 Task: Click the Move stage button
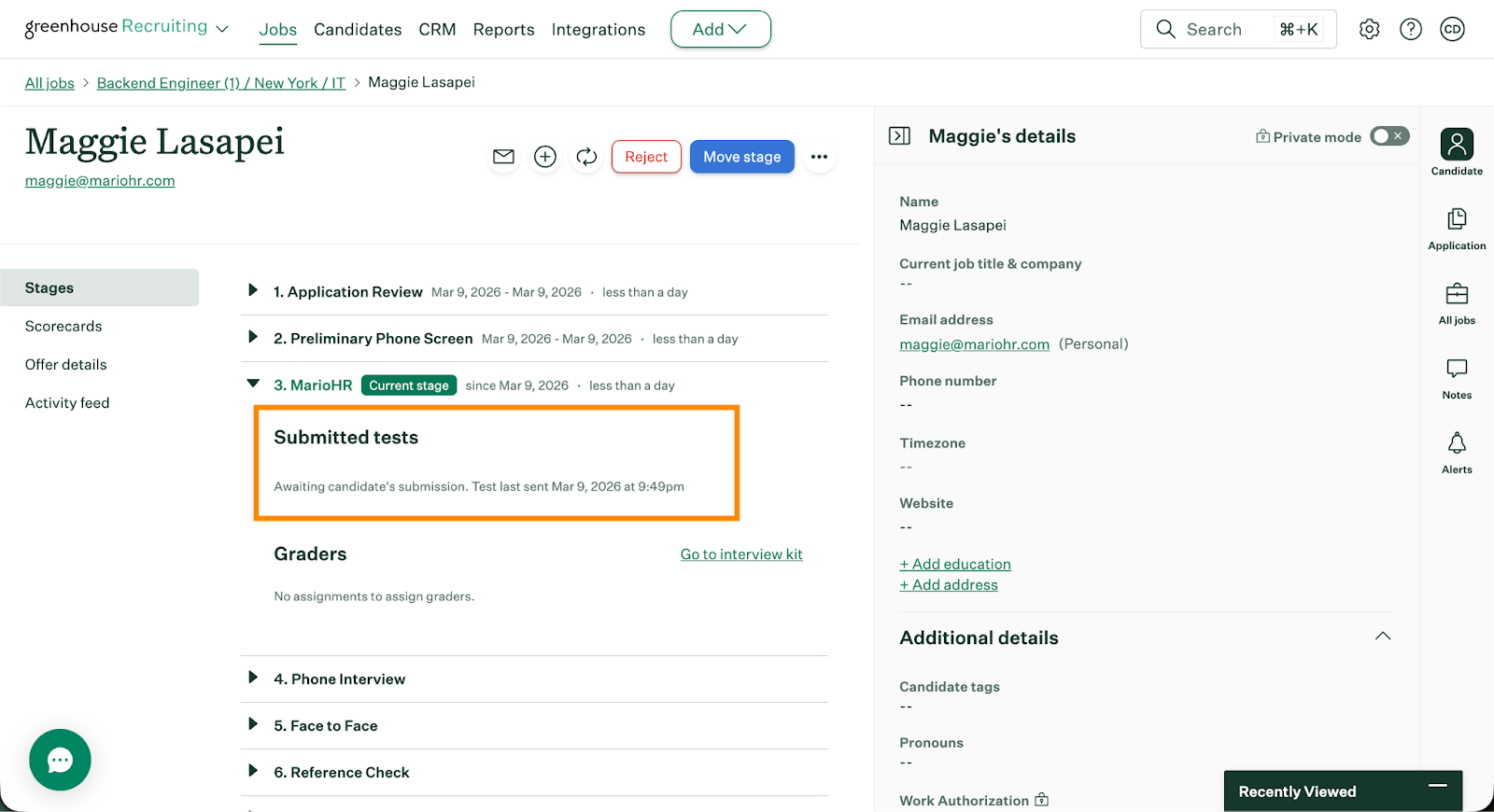coord(741,157)
